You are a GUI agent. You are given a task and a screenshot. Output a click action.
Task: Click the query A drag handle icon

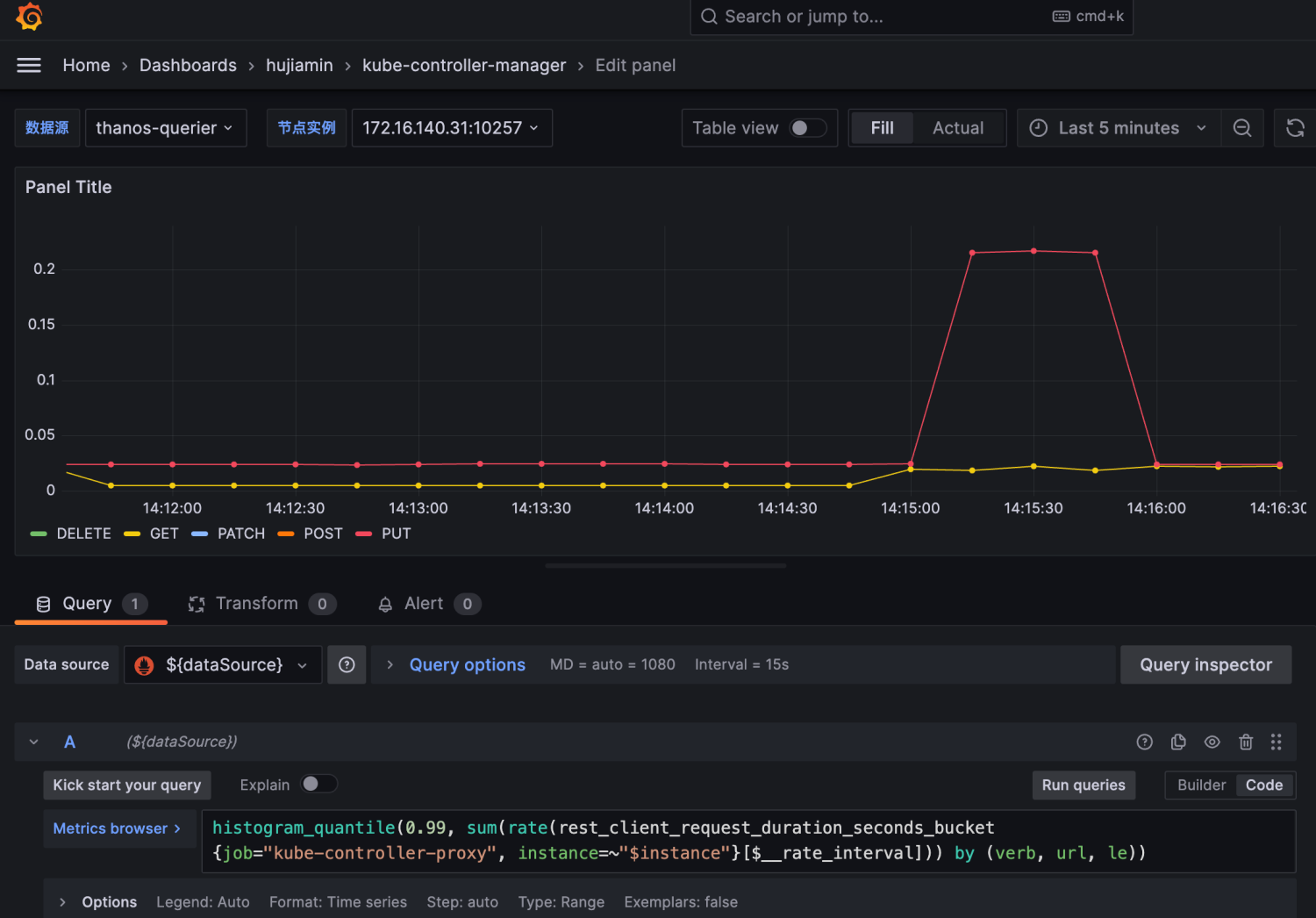click(x=1277, y=742)
